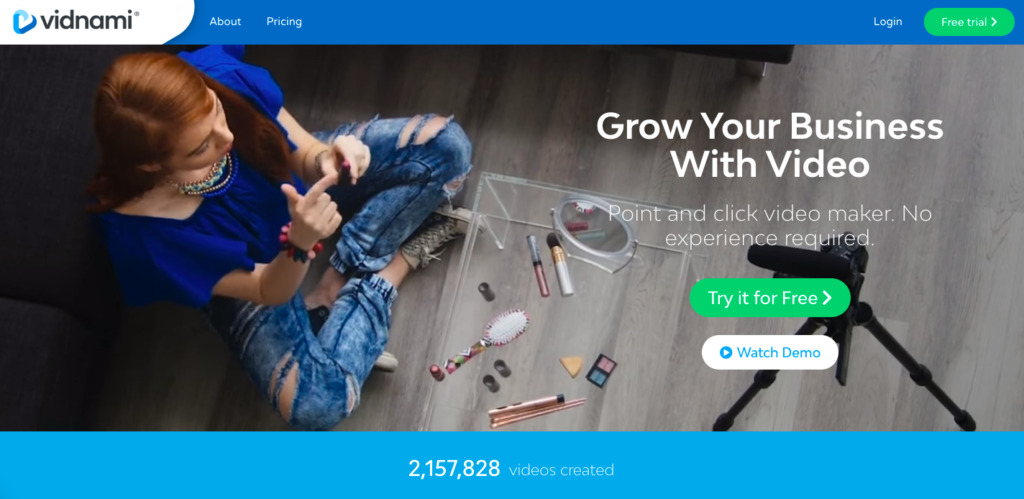The width and height of the screenshot is (1024, 499).
Task: Click the empty area of the blue navigation bar
Action: tap(588, 22)
